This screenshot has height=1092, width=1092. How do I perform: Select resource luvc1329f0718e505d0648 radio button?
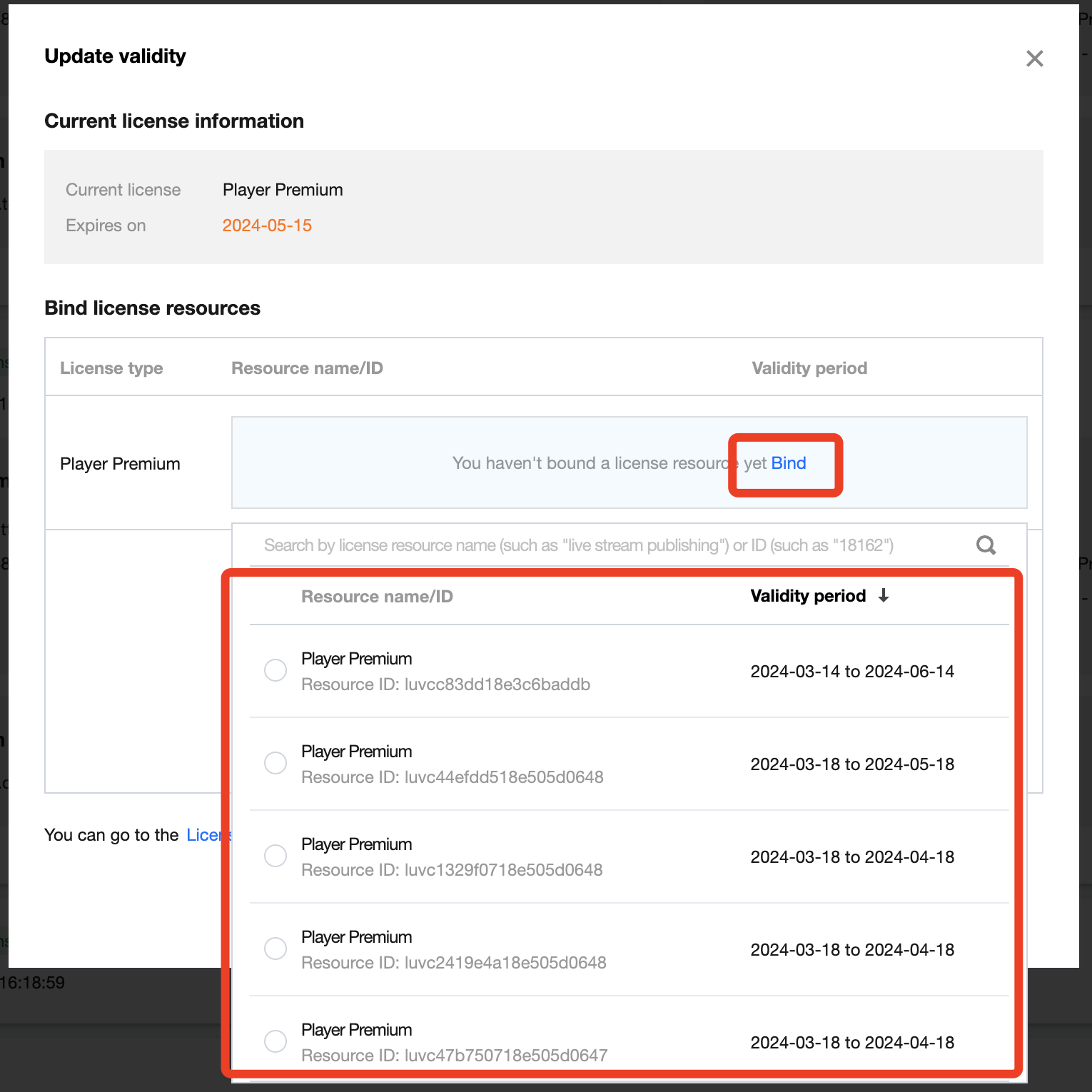click(x=275, y=856)
